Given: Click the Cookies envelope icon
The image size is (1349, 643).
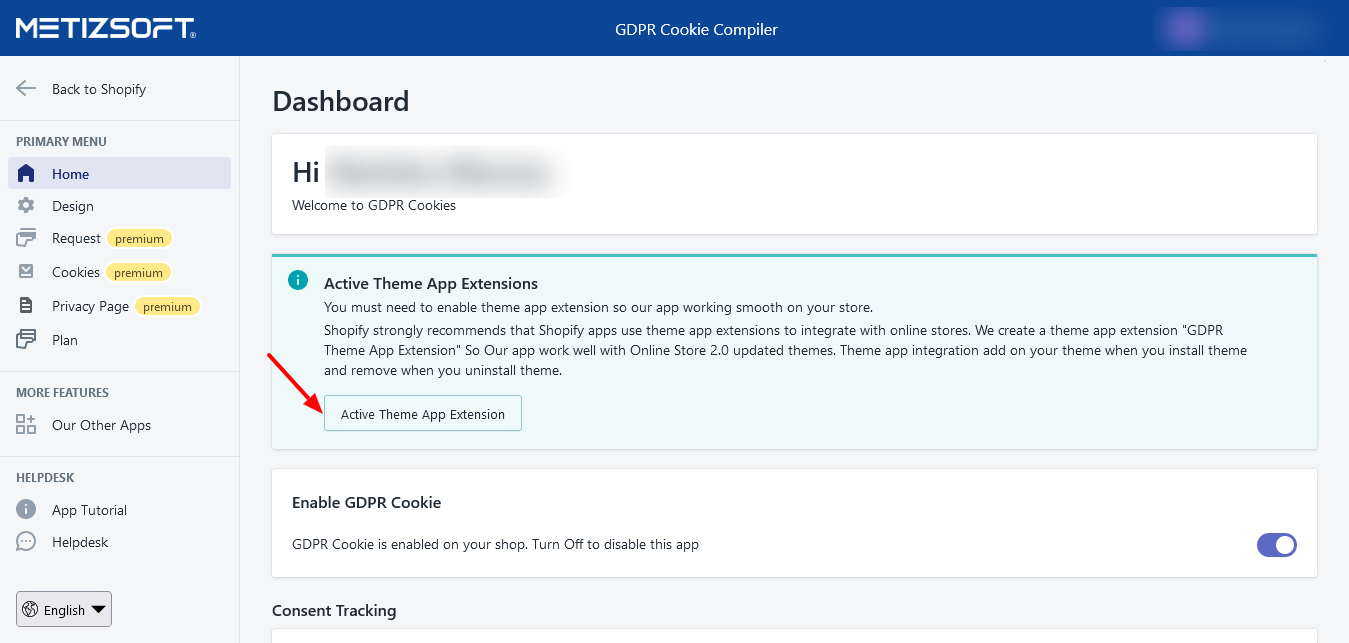Looking at the screenshot, I should [x=27, y=272].
